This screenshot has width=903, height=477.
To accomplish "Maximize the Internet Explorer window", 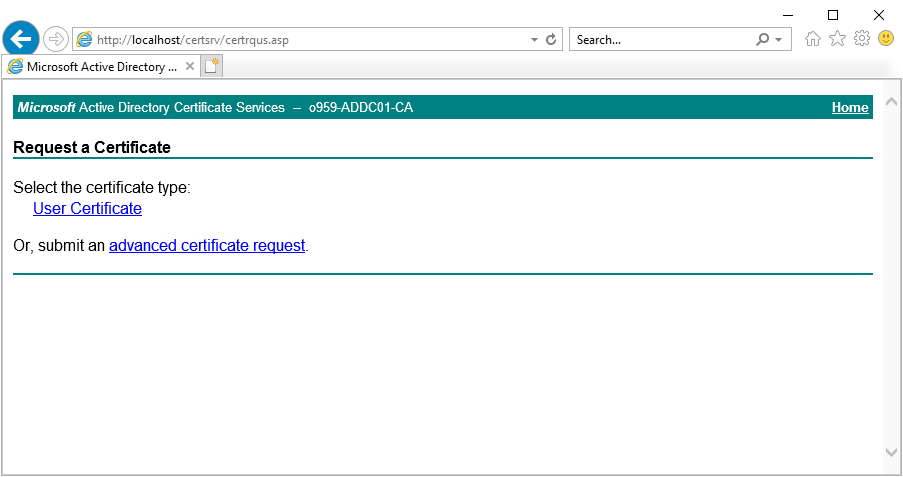I will [x=833, y=15].
